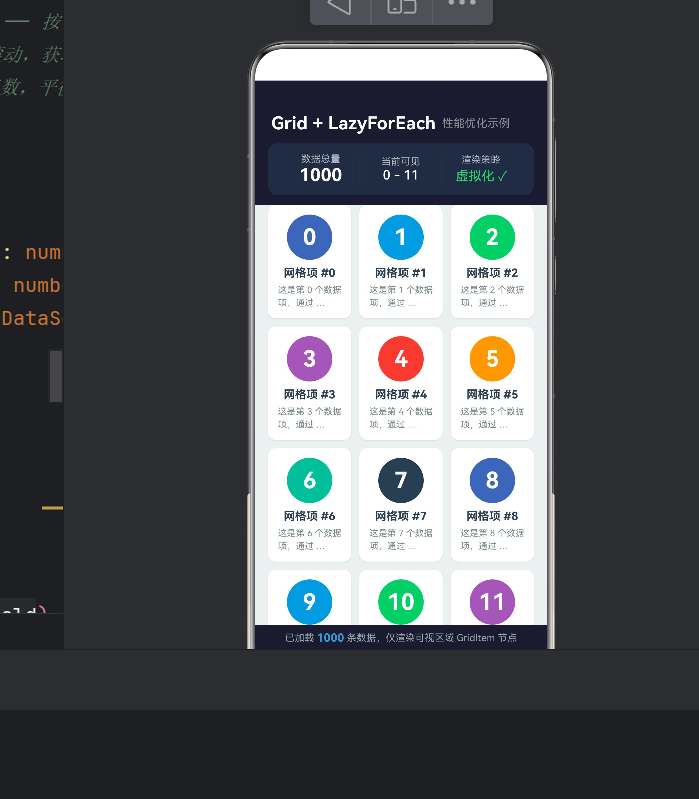Click the Grid + LazyForEach heading

353,123
